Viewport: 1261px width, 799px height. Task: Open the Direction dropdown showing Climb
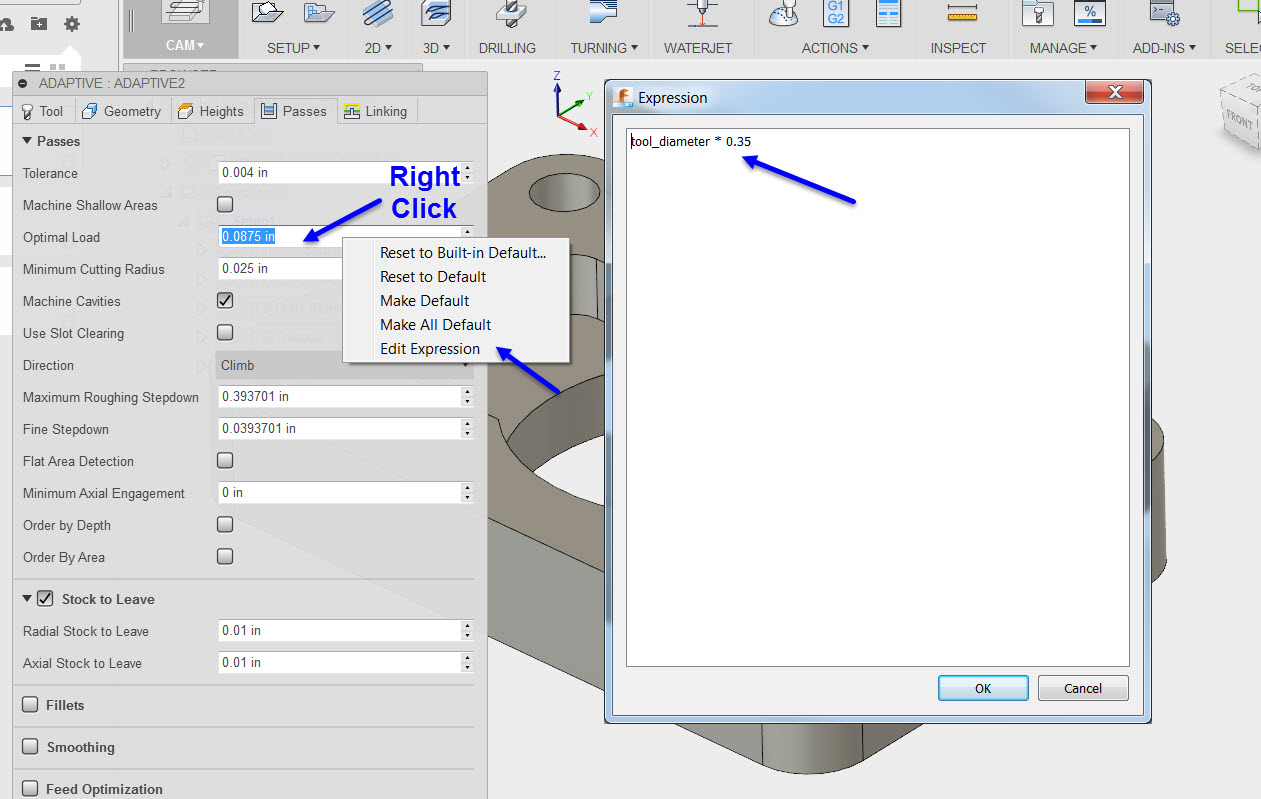coord(345,365)
